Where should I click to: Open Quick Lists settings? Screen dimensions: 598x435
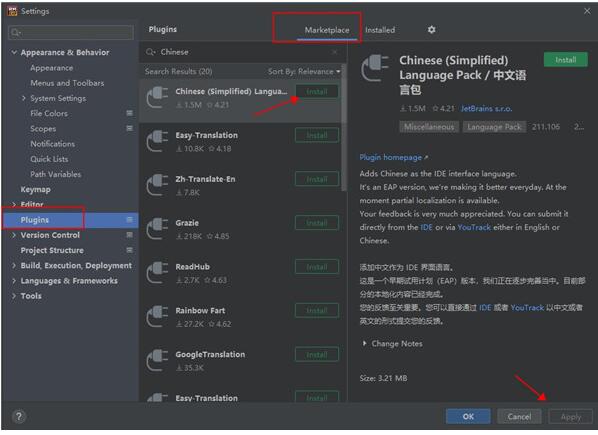pos(49,159)
